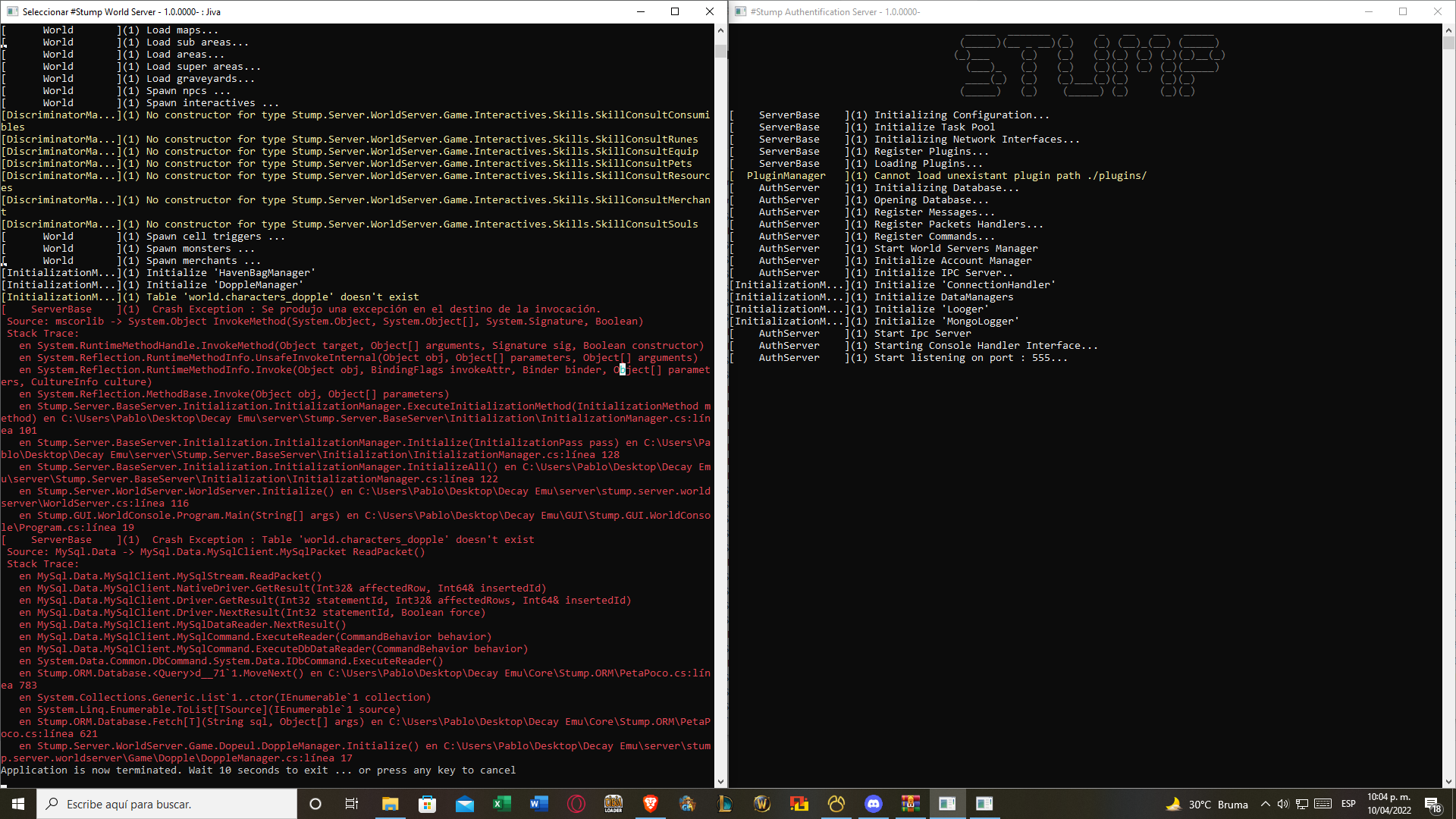The height and width of the screenshot is (819, 1456).
Task: Launch World of Warcraft from the taskbar
Action: [x=761, y=804]
